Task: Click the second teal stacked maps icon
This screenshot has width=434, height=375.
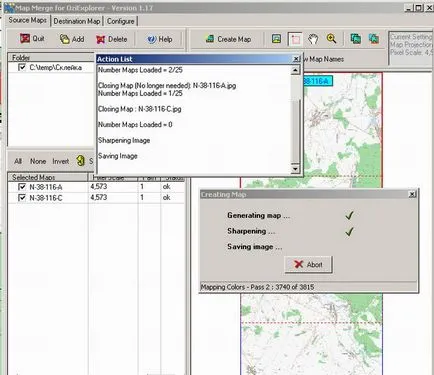Action: (x=374, y=39)
